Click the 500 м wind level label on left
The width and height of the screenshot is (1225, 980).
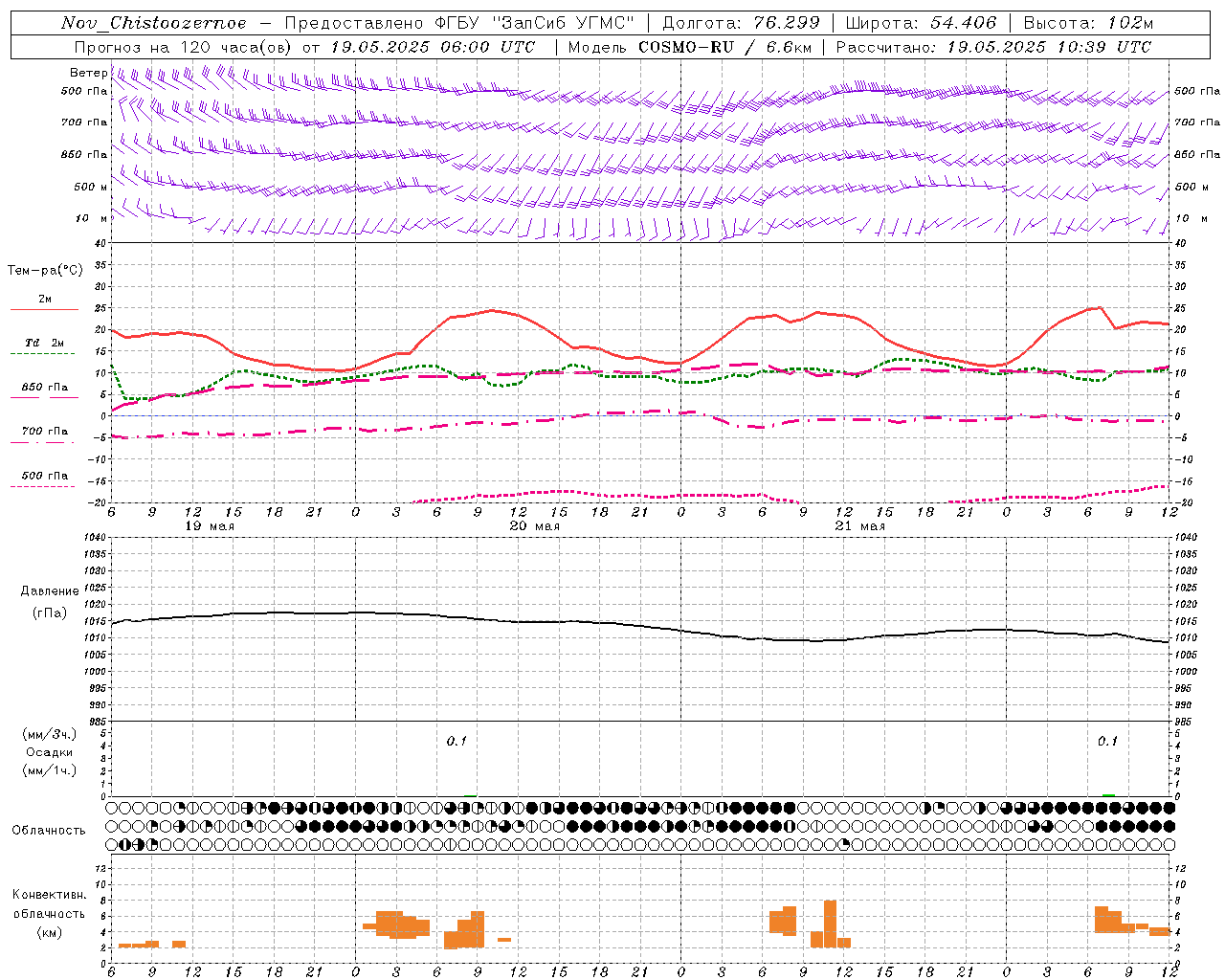91,187
